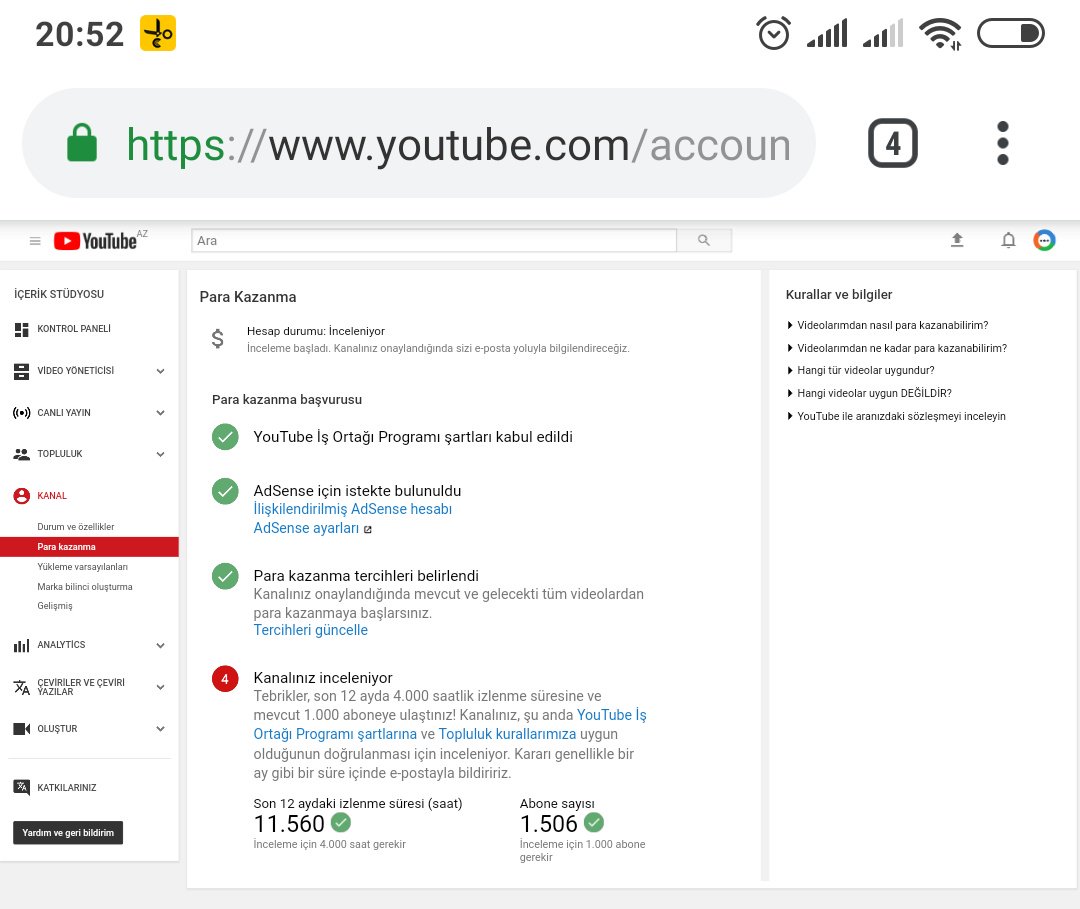The width and height of the screenshot is (1080, 909).
Task: Click the 1.506 subscriber count value
Action: coord(549,824)
